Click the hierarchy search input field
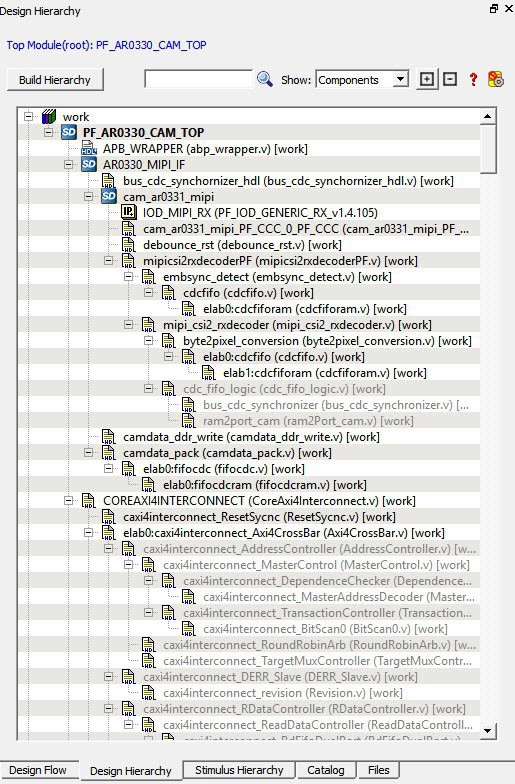 coord(198,79)
